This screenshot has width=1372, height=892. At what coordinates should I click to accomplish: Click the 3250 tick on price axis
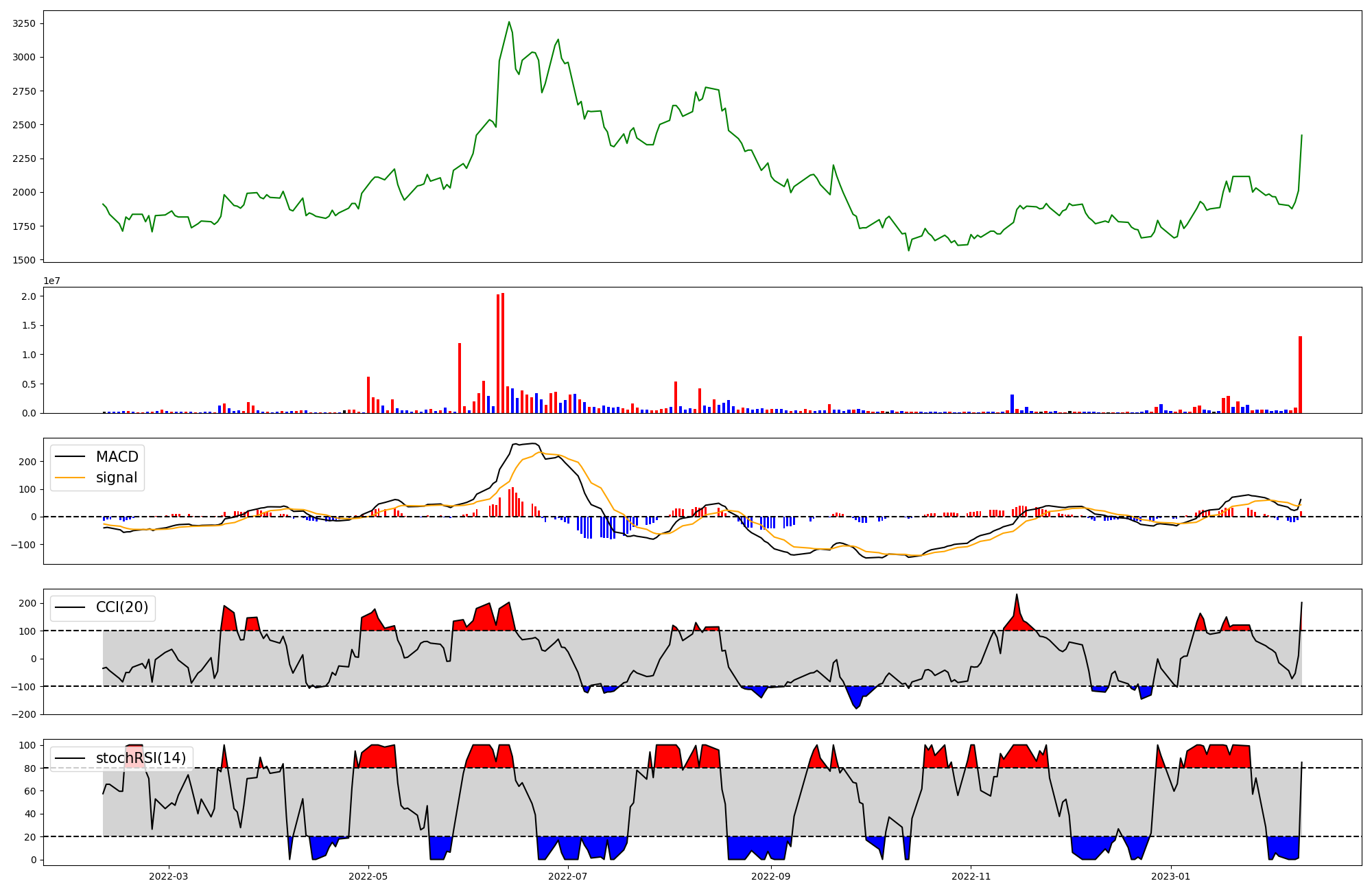point(24,23)
